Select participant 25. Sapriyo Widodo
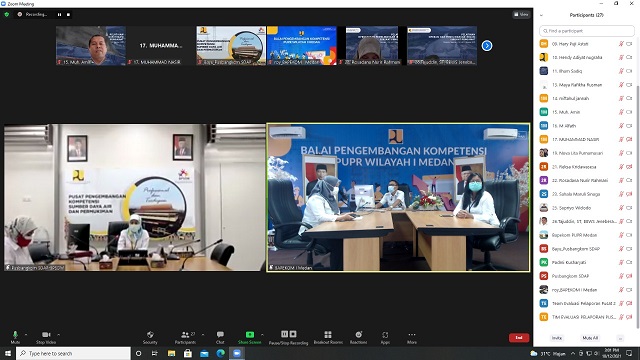The width and height of the screenshot is (640, 360). coord(586,208)
